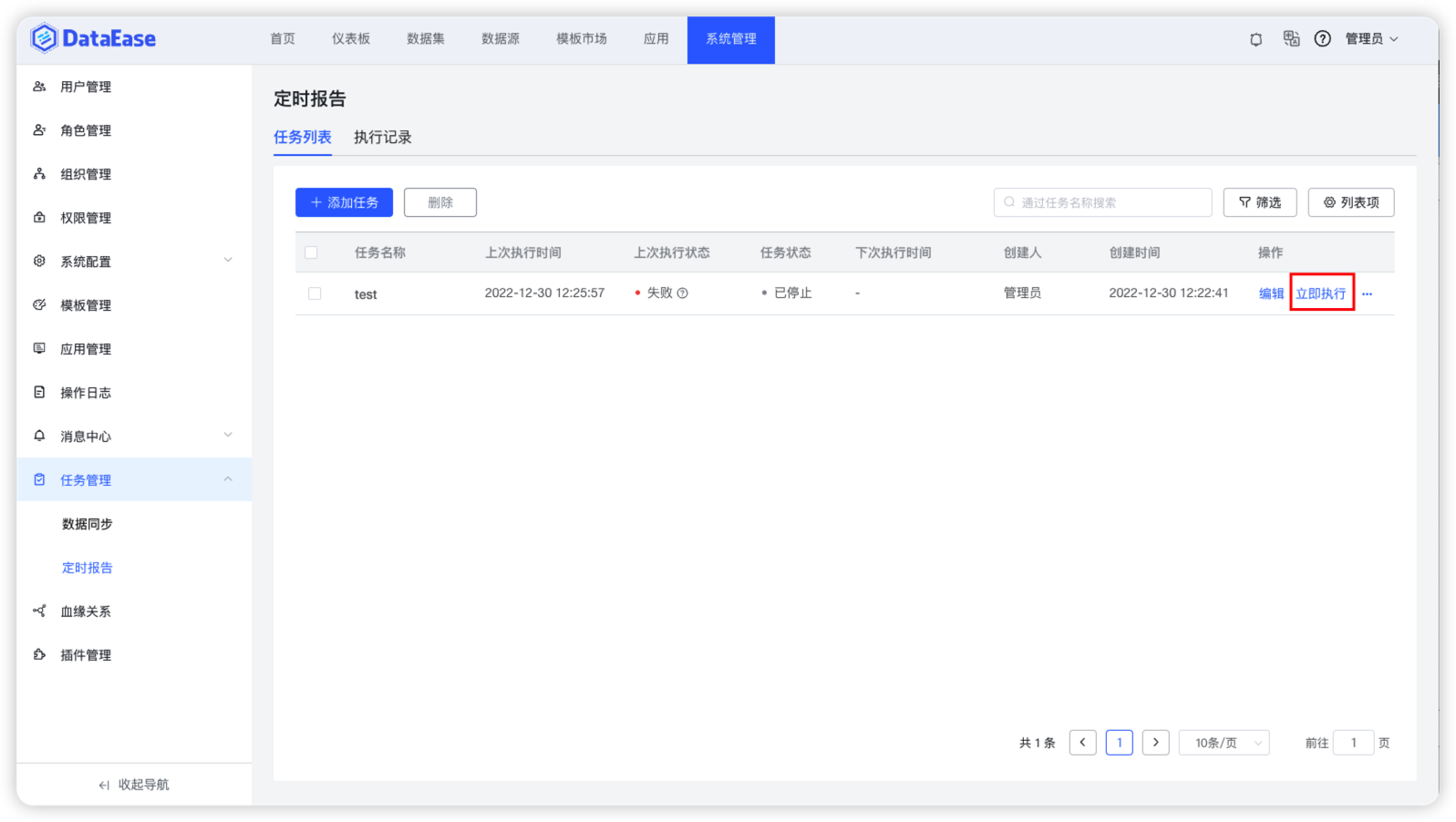Expand the 消息中心 menu chevron
Screen dimensions: 1456x822
tap(228, 436)
